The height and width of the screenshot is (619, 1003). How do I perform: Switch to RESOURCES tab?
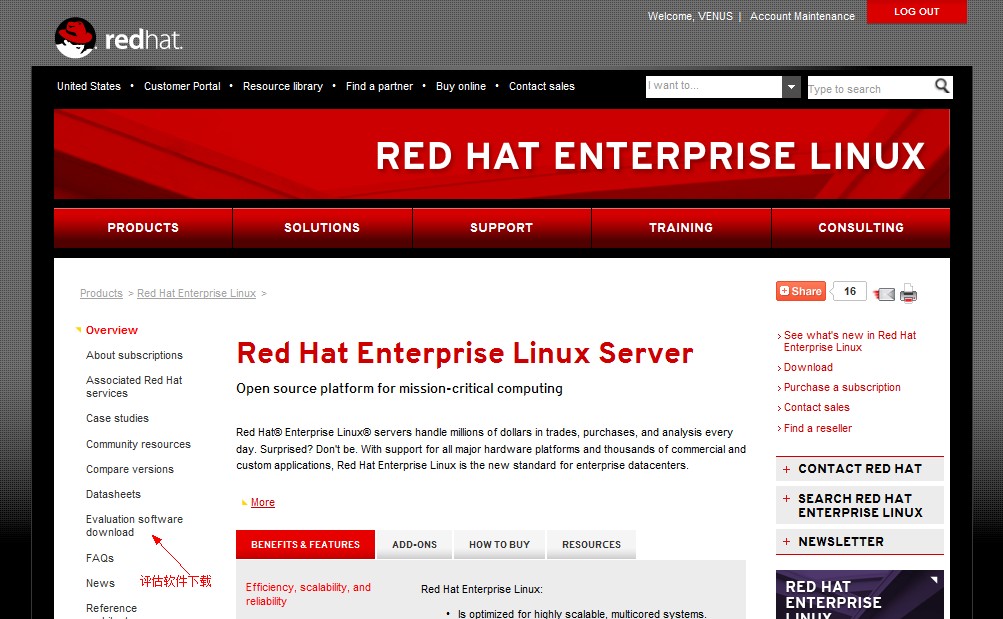point(592,544)
